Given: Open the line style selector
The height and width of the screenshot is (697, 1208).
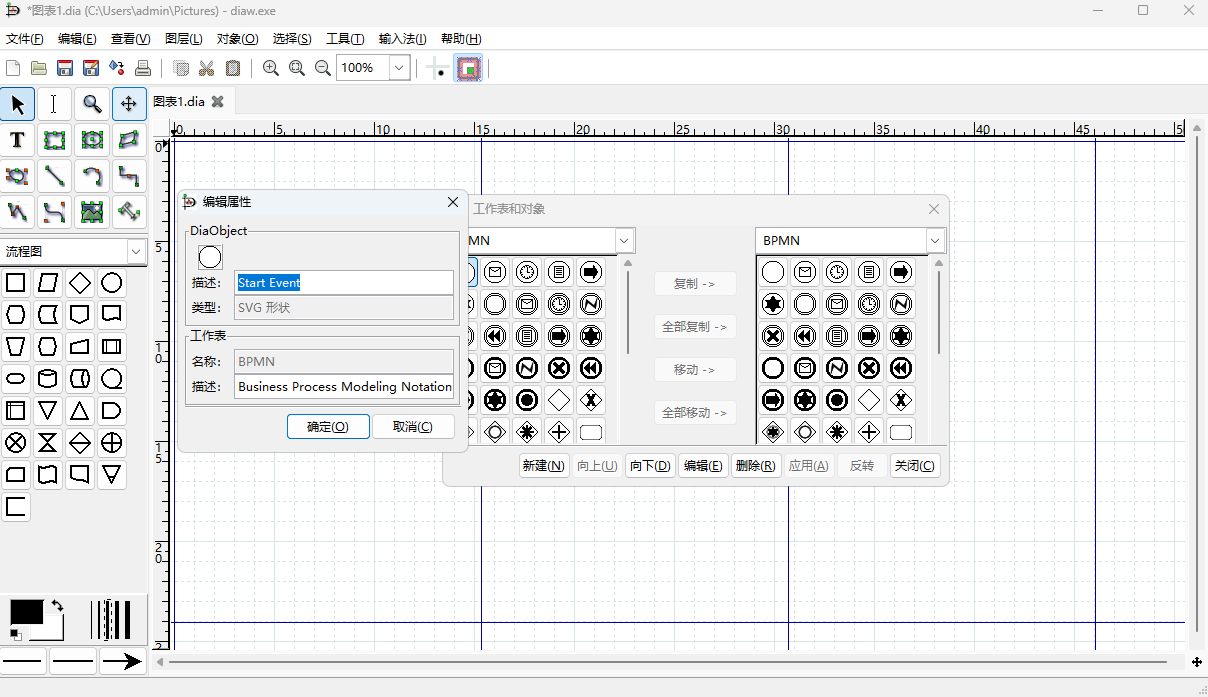Looking at the screenshot, I should point(73,661).
